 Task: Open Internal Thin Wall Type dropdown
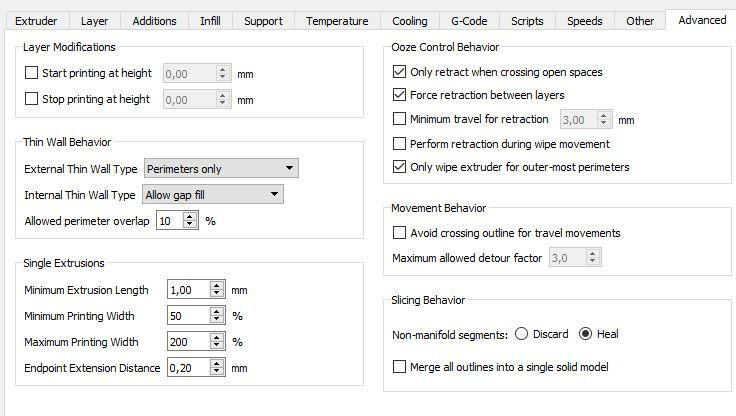212,194
